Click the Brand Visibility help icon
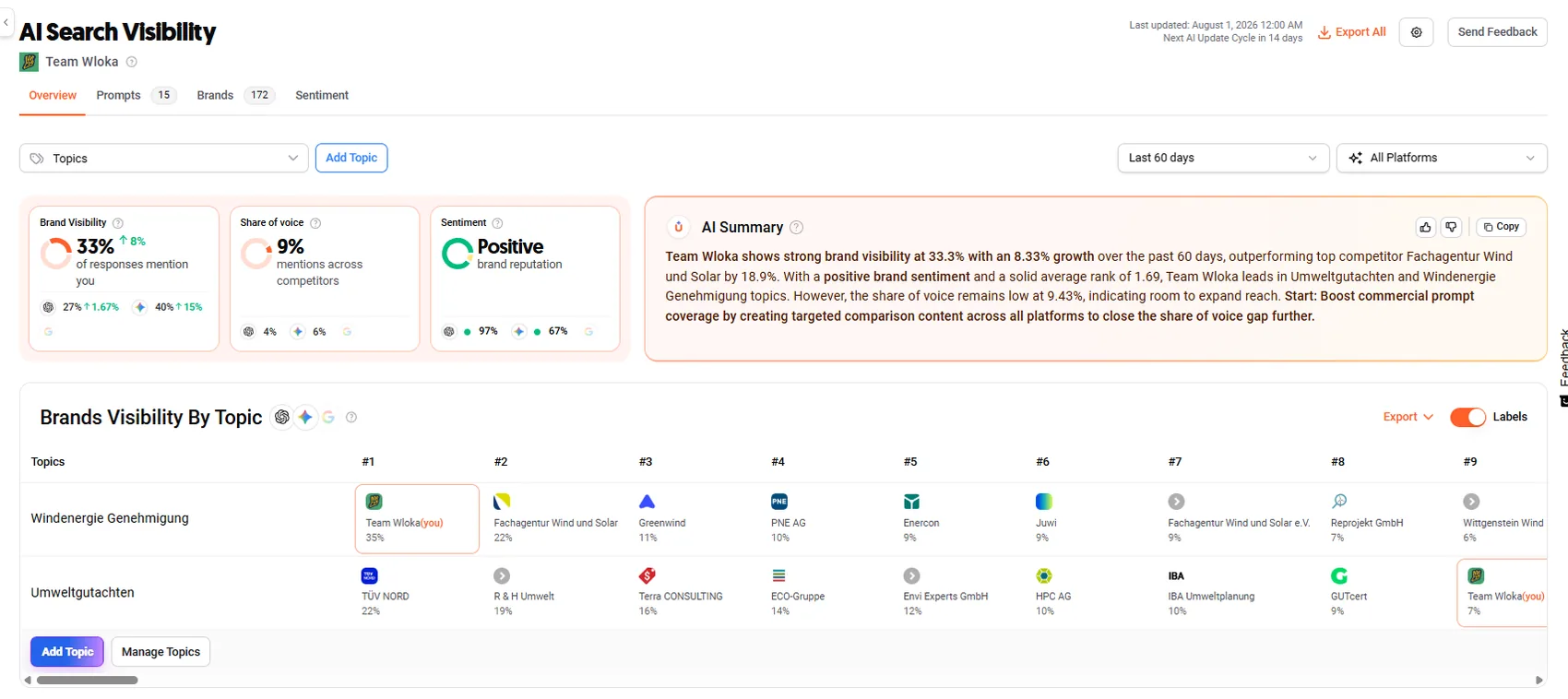Image resolution: width=1568 pixels, height=699 pixels. point(118,223)
